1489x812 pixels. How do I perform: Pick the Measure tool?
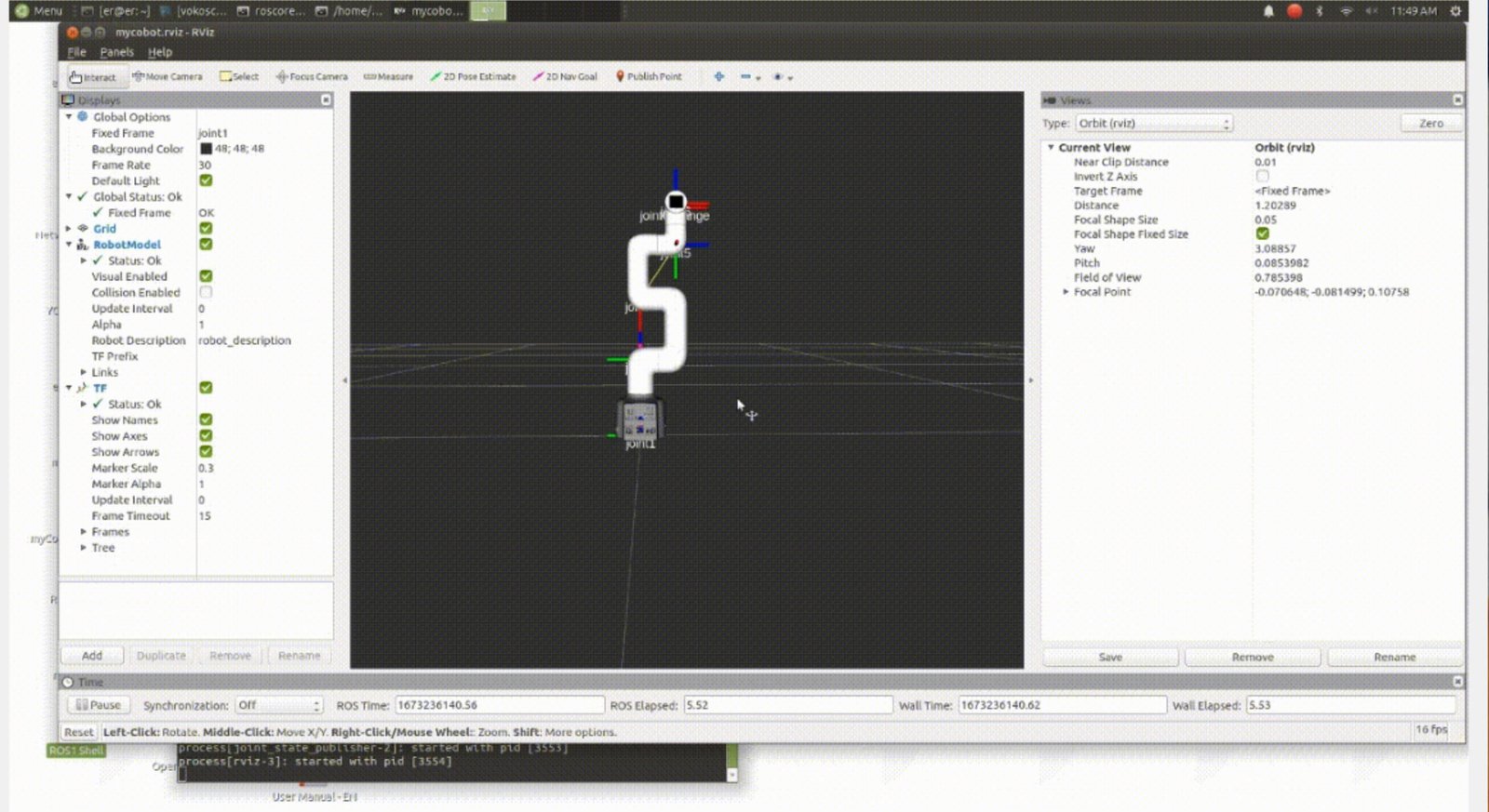[x=388, y=76]
